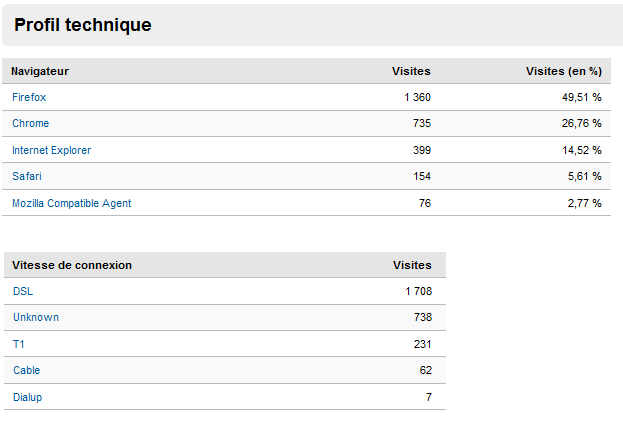Click the Visites header in browser table
Screen dimensions: 623x435
(411, 71)
